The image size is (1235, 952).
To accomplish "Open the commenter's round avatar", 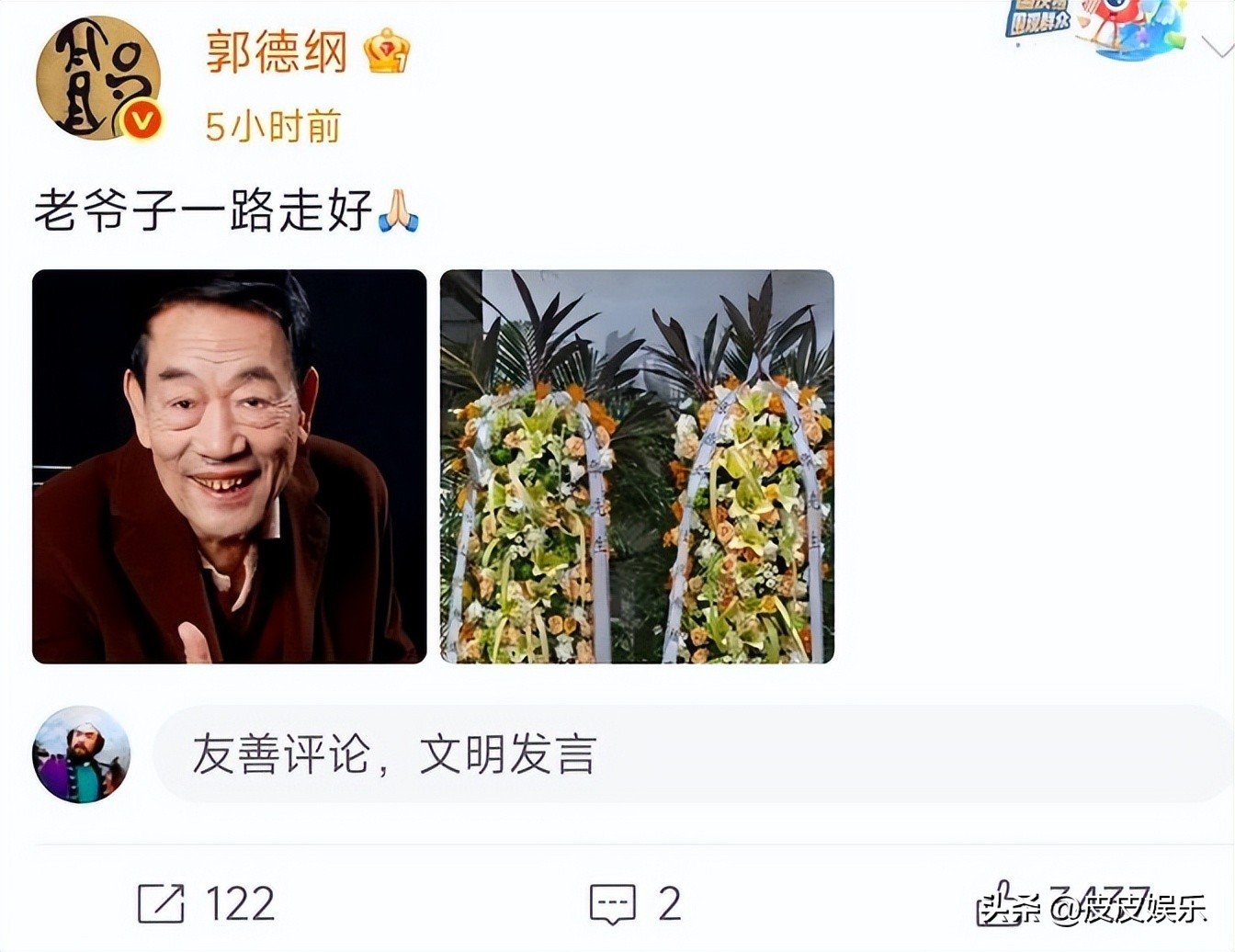I will [81, 754].
